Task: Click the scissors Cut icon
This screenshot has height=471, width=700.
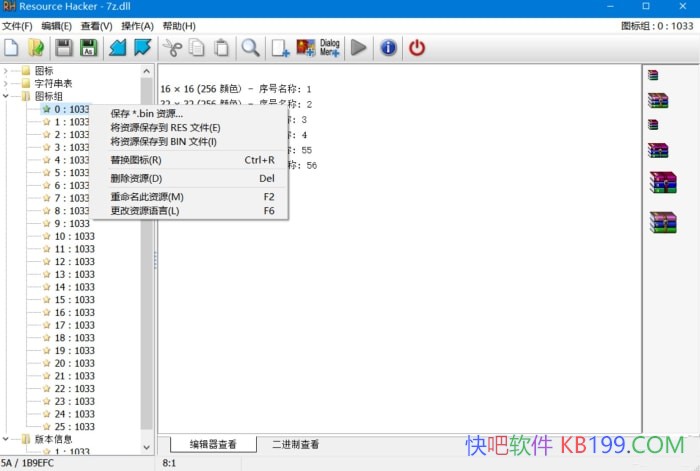Action: [172, 47]
